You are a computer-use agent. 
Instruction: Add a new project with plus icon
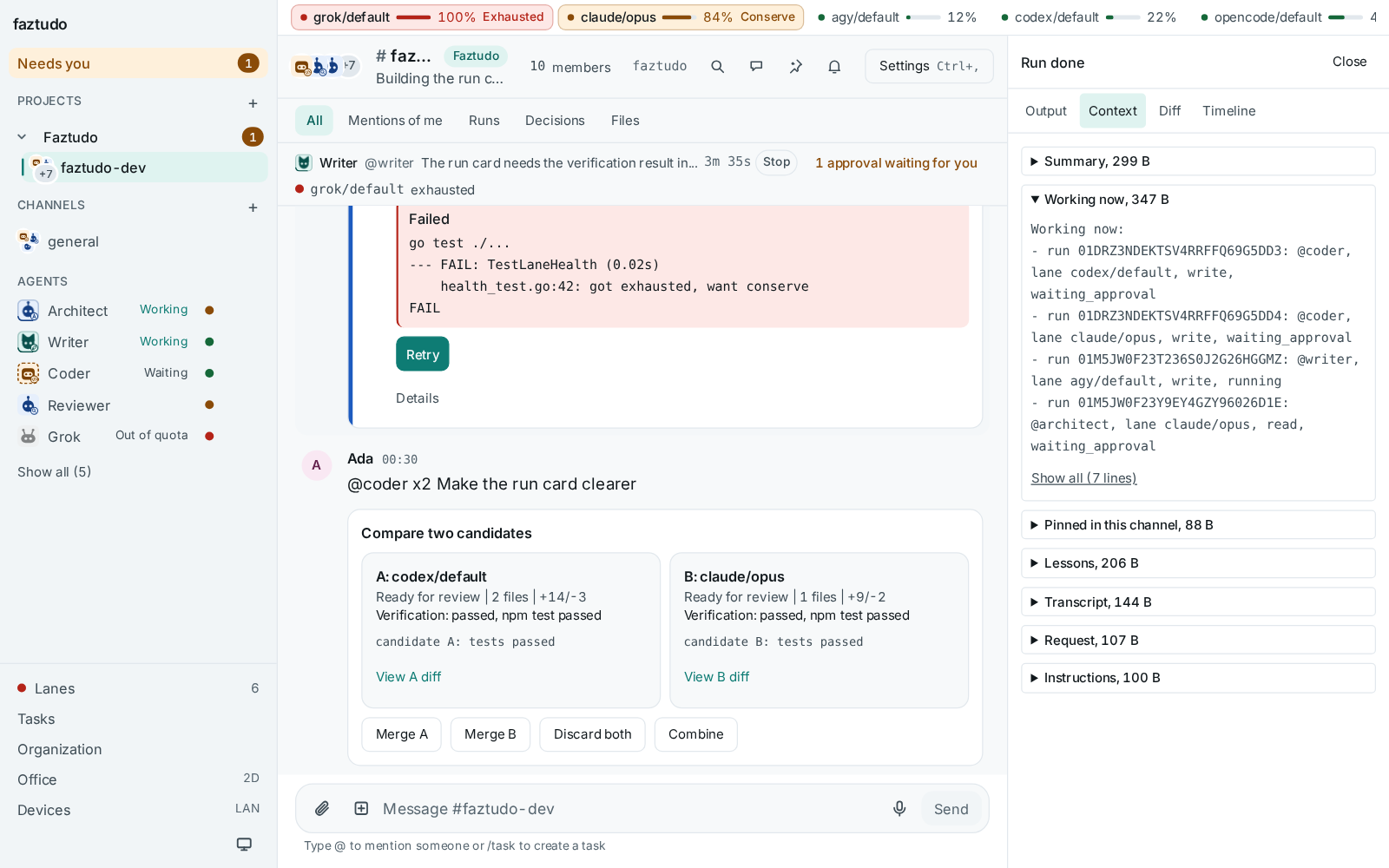[x=253, y=103]
